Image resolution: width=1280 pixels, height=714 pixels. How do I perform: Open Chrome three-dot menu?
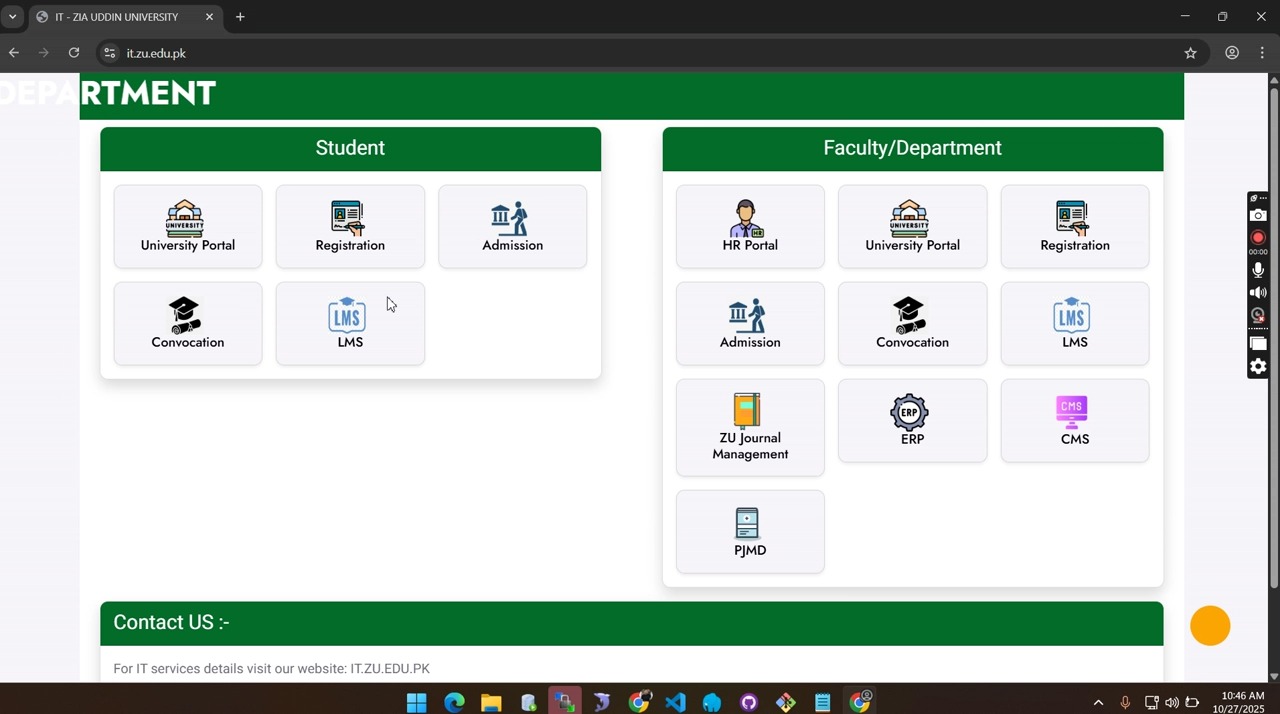click(1263, 53)
